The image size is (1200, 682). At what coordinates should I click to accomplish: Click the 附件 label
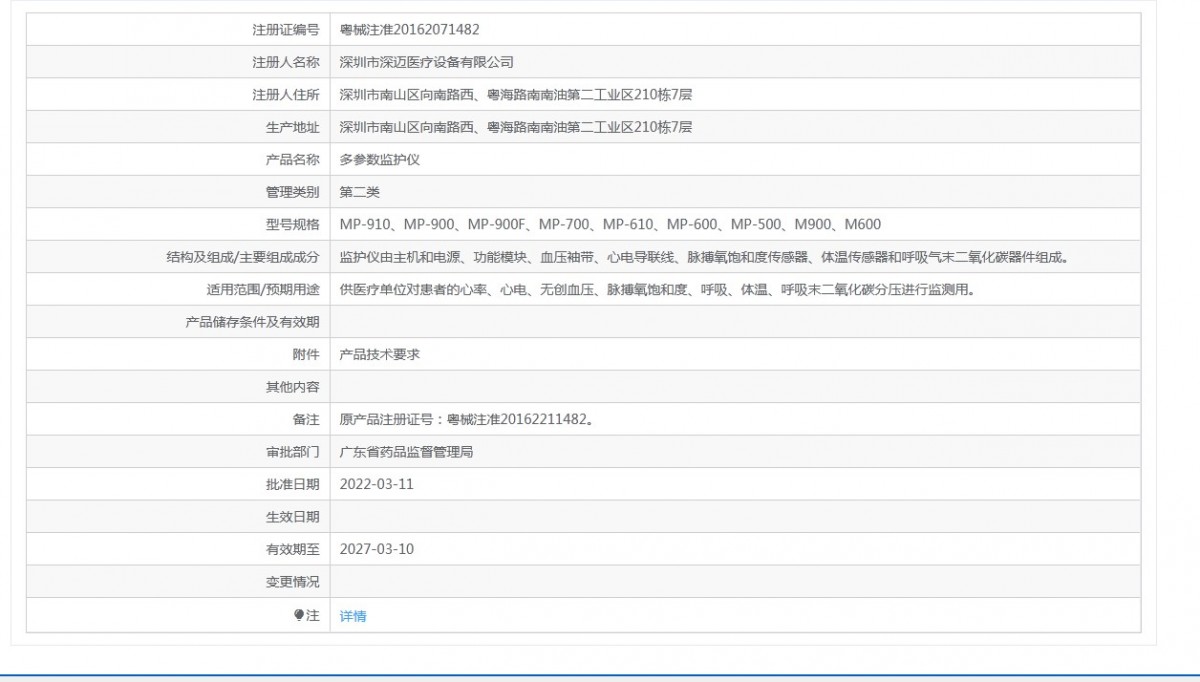[x=306, y=354]
